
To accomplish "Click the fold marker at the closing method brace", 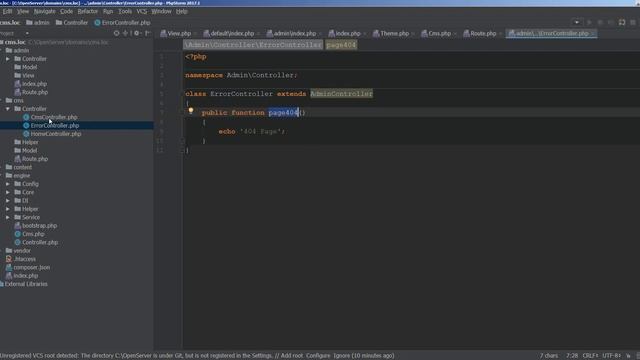I will (182, 141).
